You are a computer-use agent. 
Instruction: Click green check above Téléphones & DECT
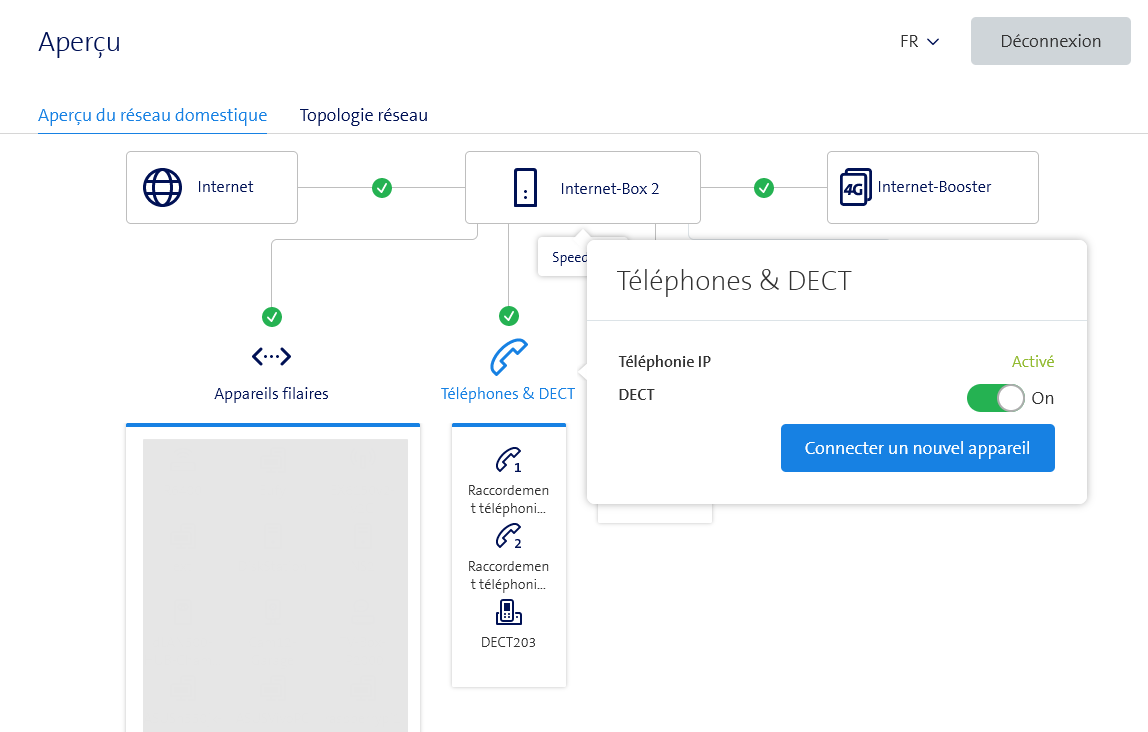pos(508,317)
